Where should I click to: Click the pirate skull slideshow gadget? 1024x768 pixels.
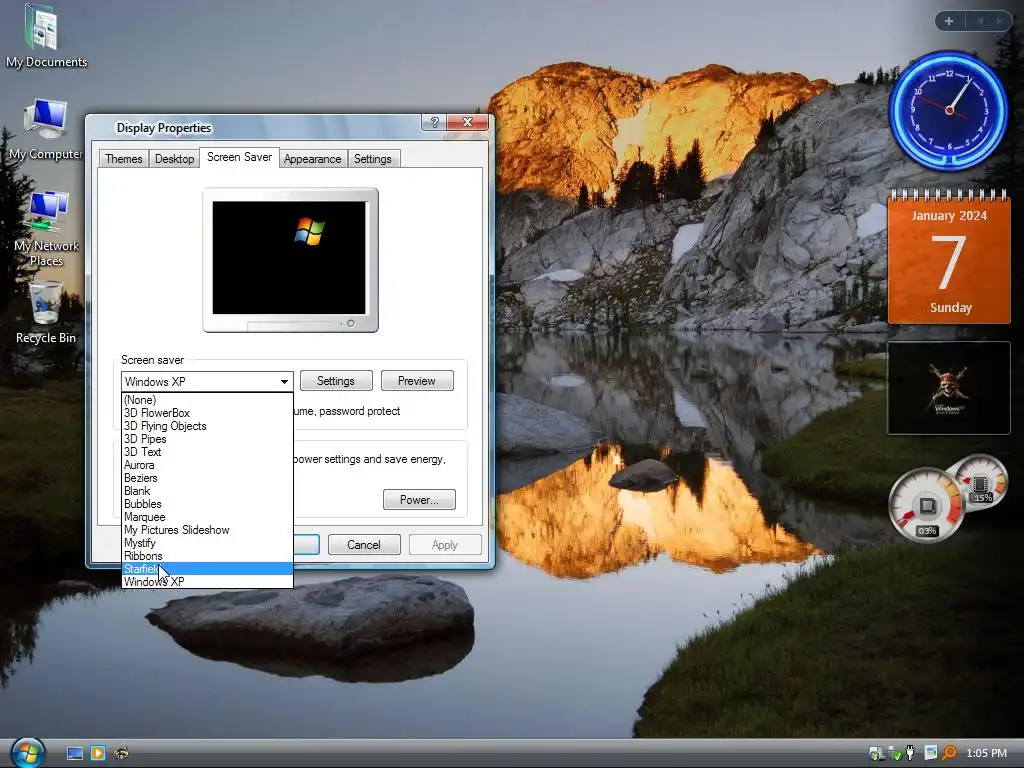point(949,388)
